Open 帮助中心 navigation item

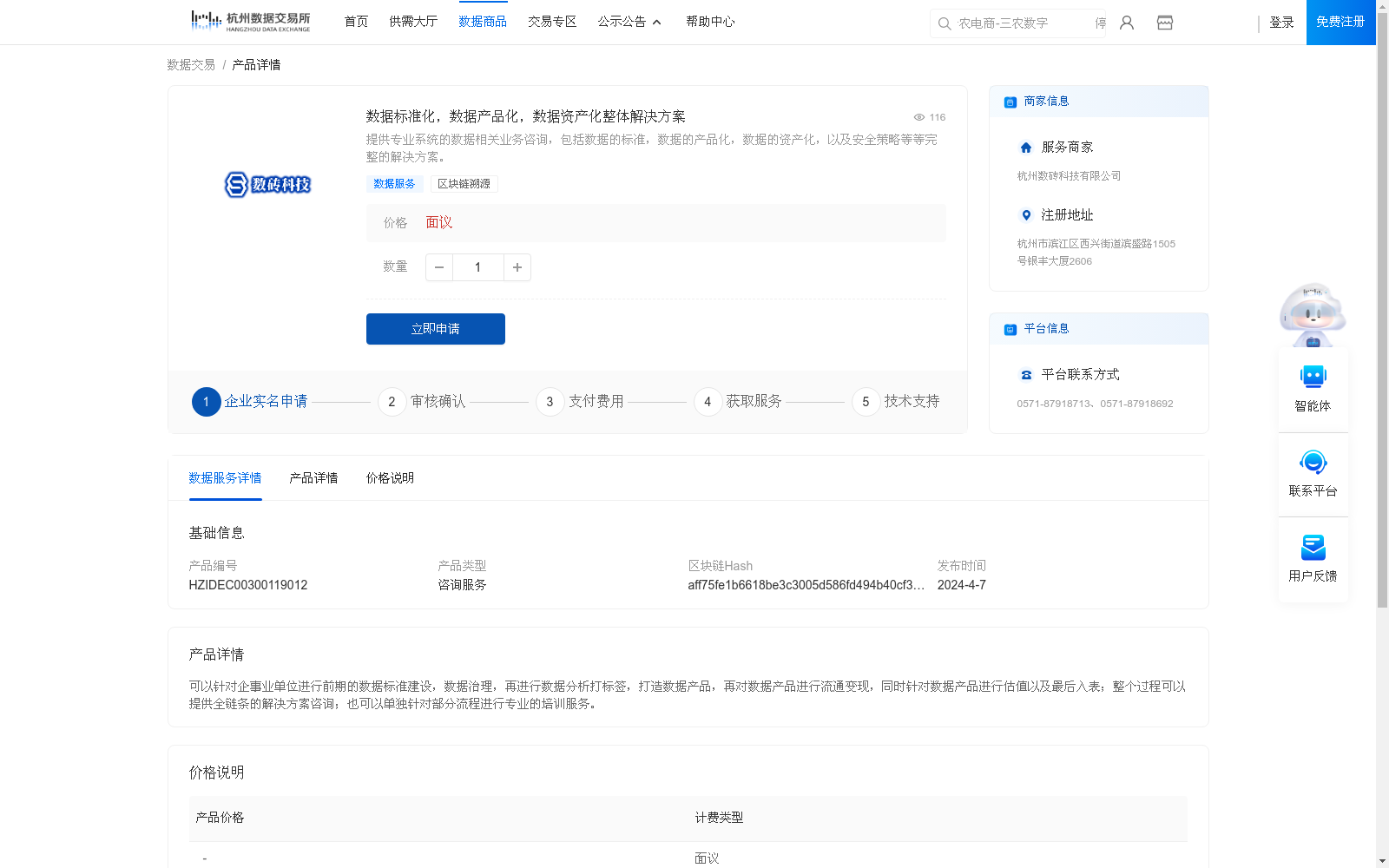point(710,22)
